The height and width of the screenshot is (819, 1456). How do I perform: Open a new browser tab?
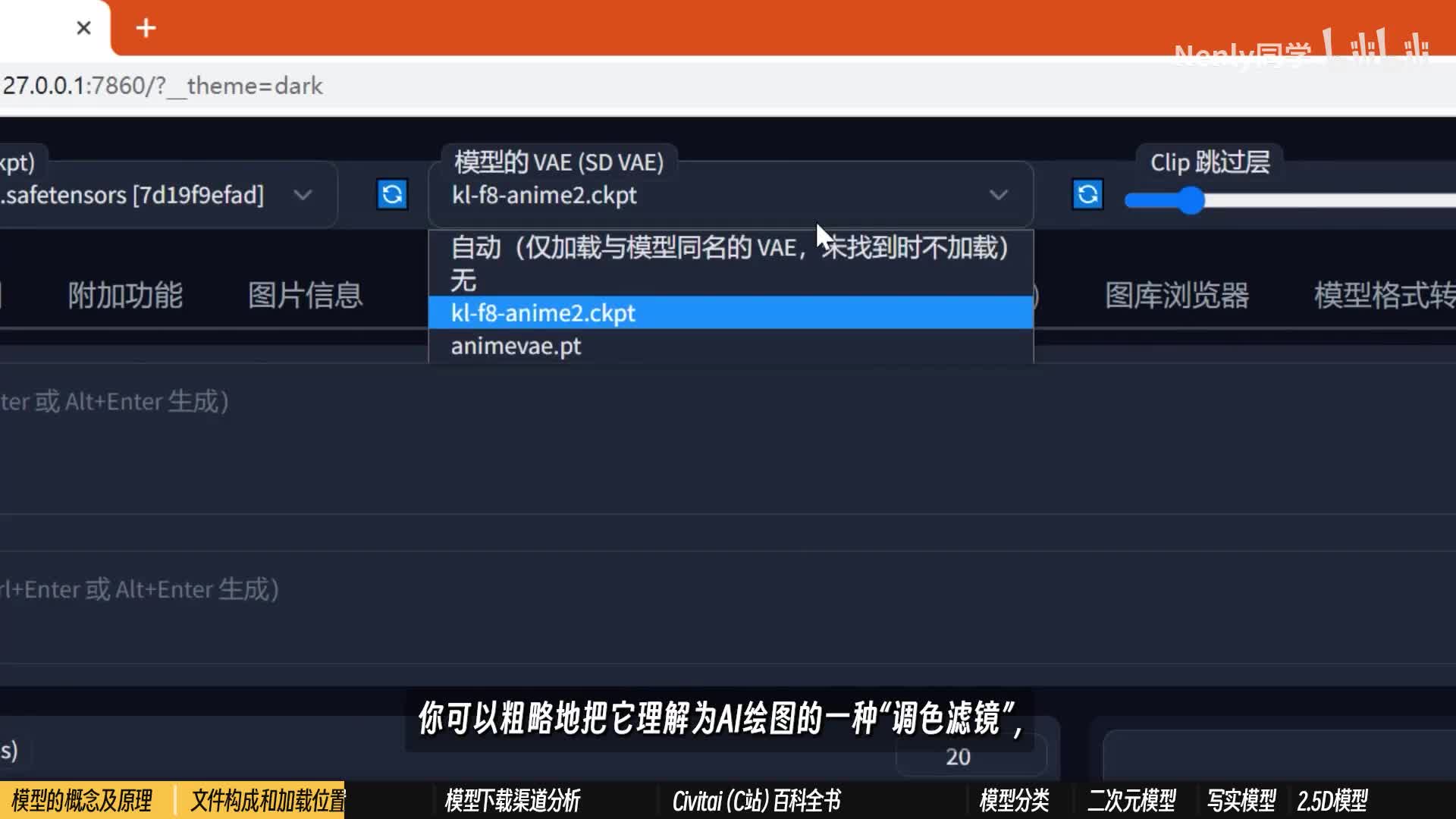(x=146, y=28)
